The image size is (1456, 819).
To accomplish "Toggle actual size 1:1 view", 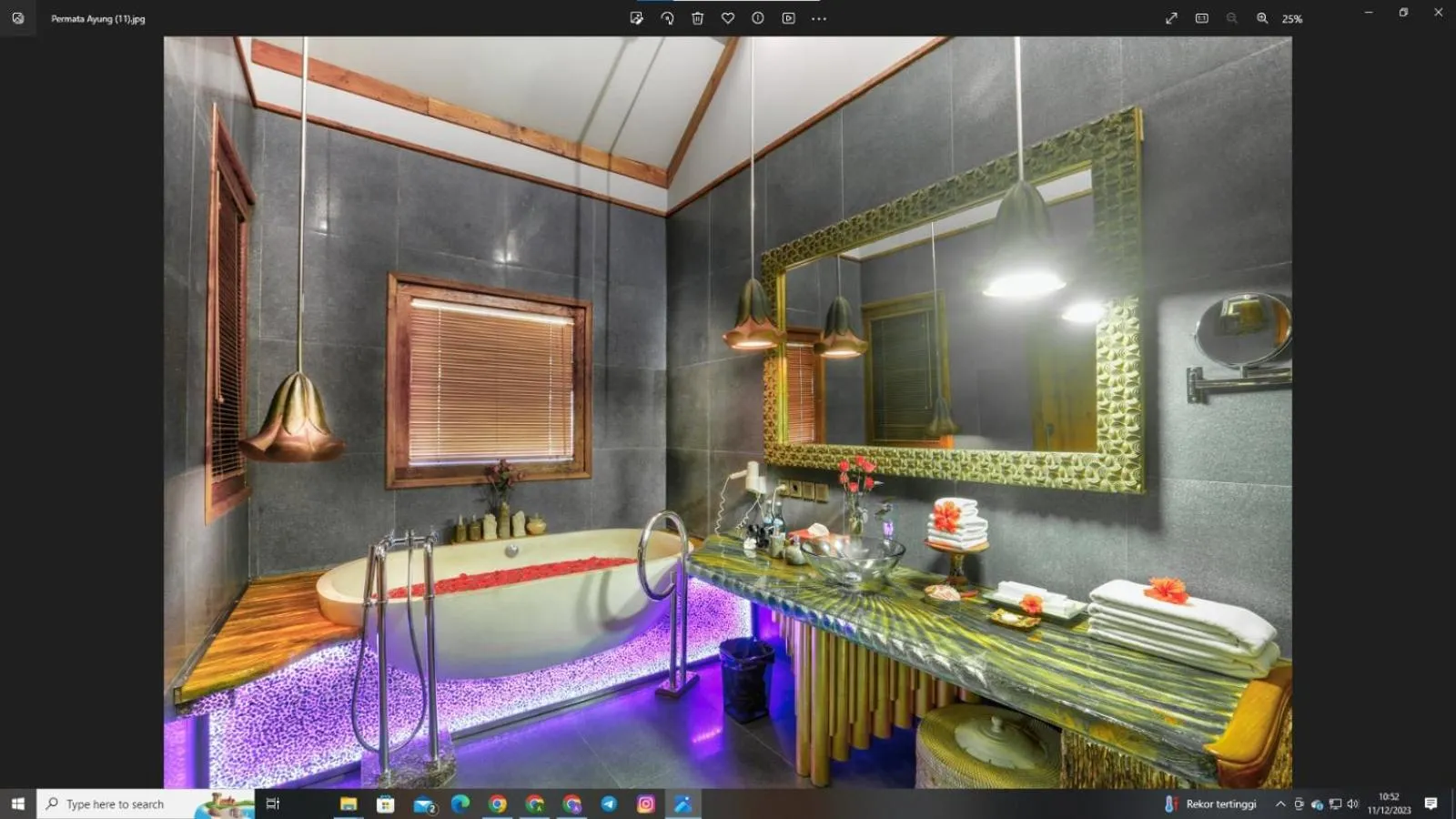I will point(1201,18).
